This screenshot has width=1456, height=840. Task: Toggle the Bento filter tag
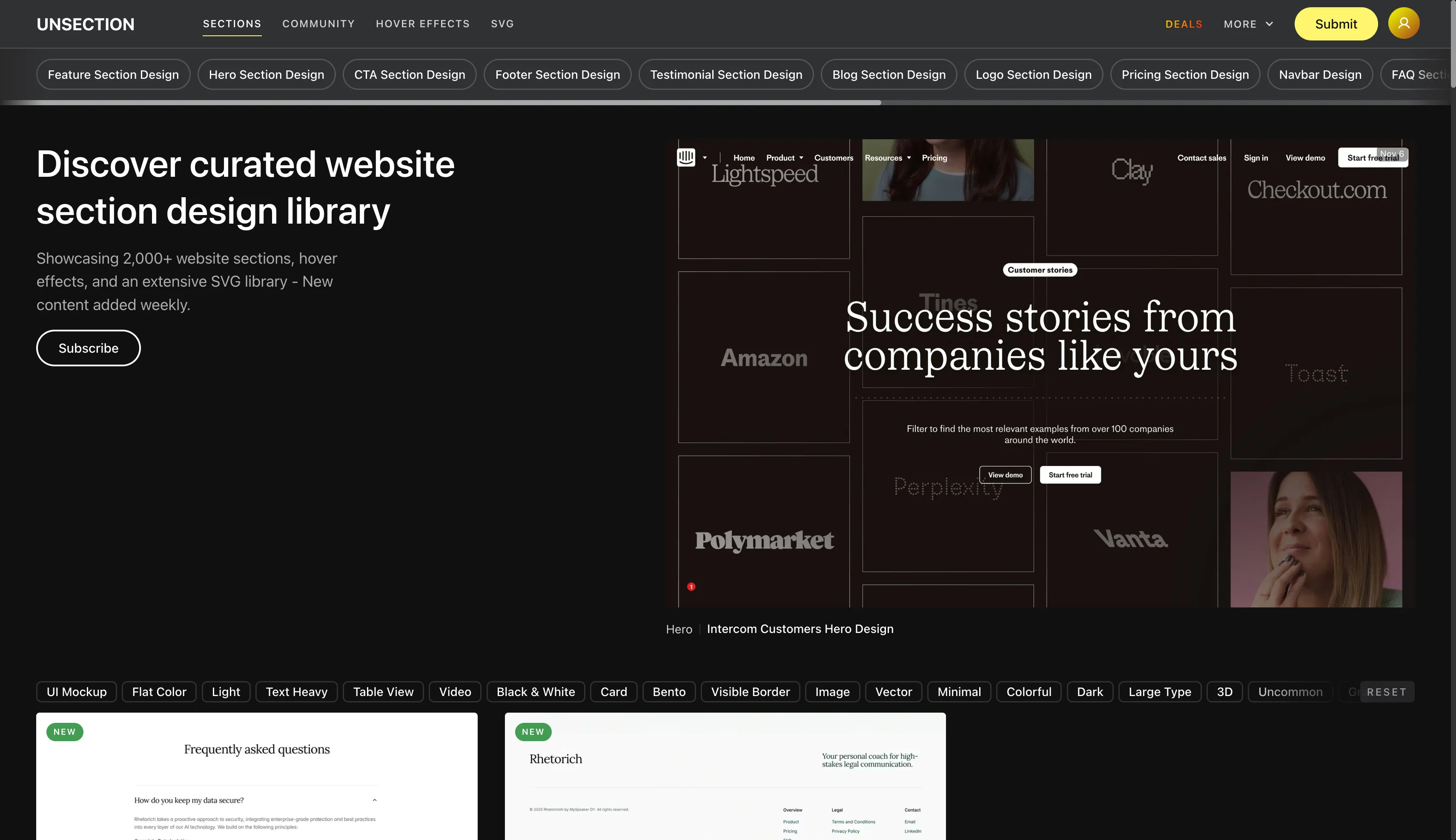(668, 692)
